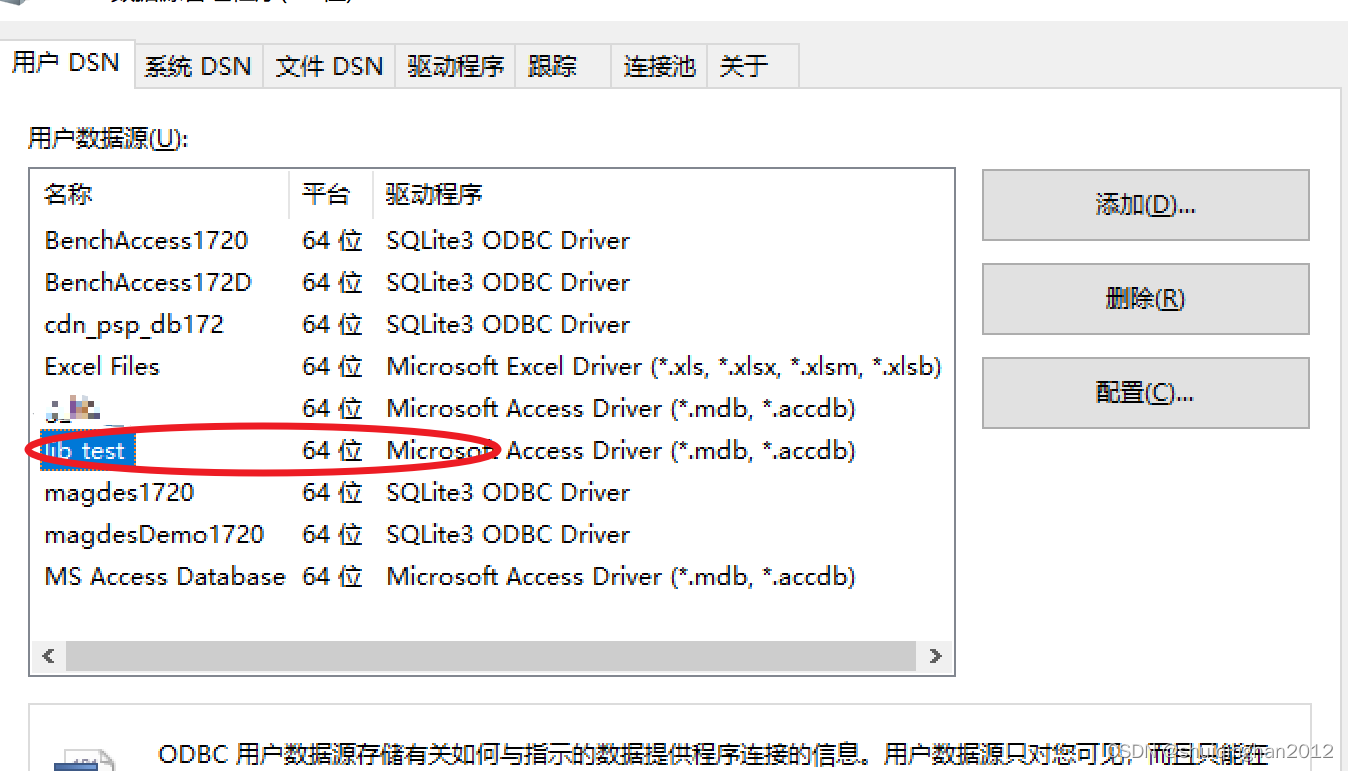
Task: Click the left scroll arrow of the list
Action: pyautogui.click(x=48, y=656)
